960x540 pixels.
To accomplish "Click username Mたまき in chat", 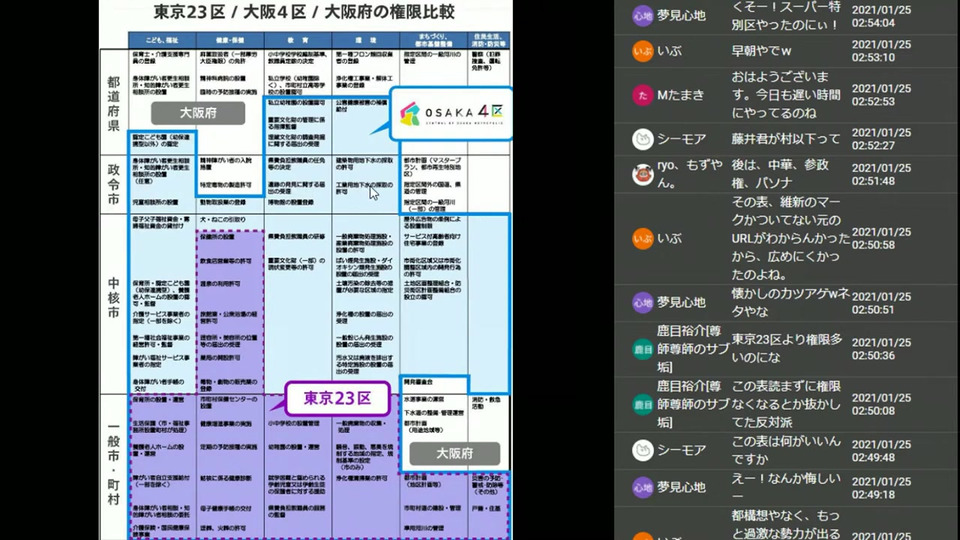I will pyautogui.click(x=680, y=95).
